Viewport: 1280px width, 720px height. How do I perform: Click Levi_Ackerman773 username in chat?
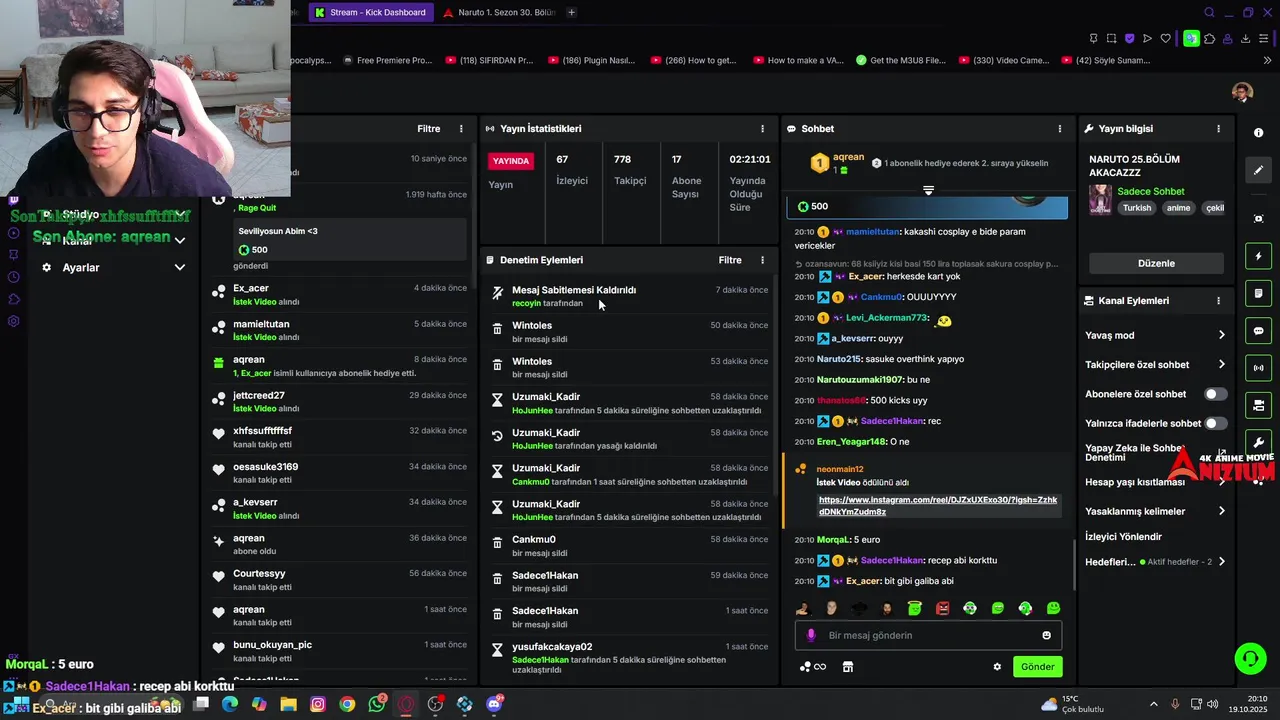887,318
